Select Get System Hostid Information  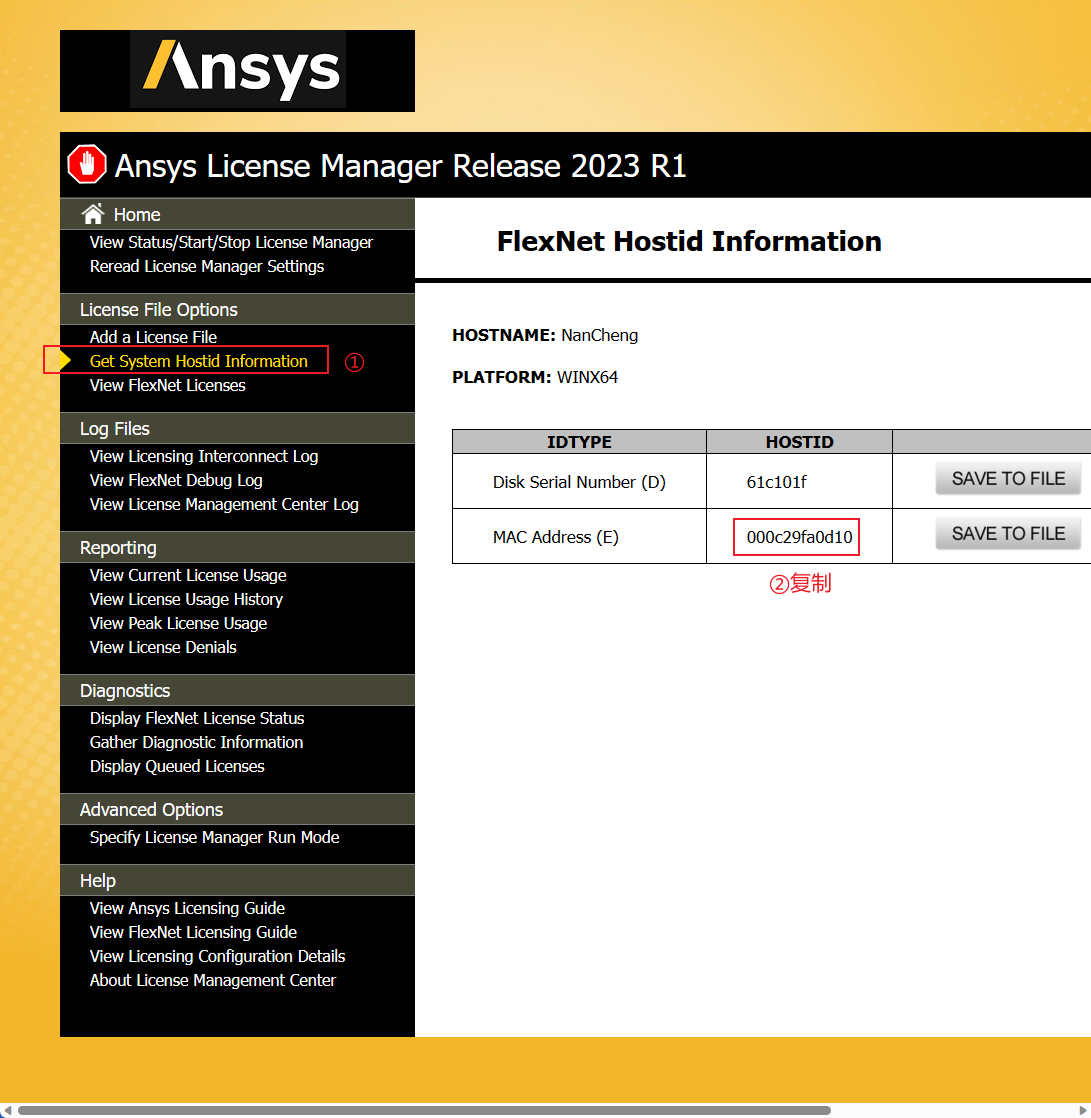[198, 361]
